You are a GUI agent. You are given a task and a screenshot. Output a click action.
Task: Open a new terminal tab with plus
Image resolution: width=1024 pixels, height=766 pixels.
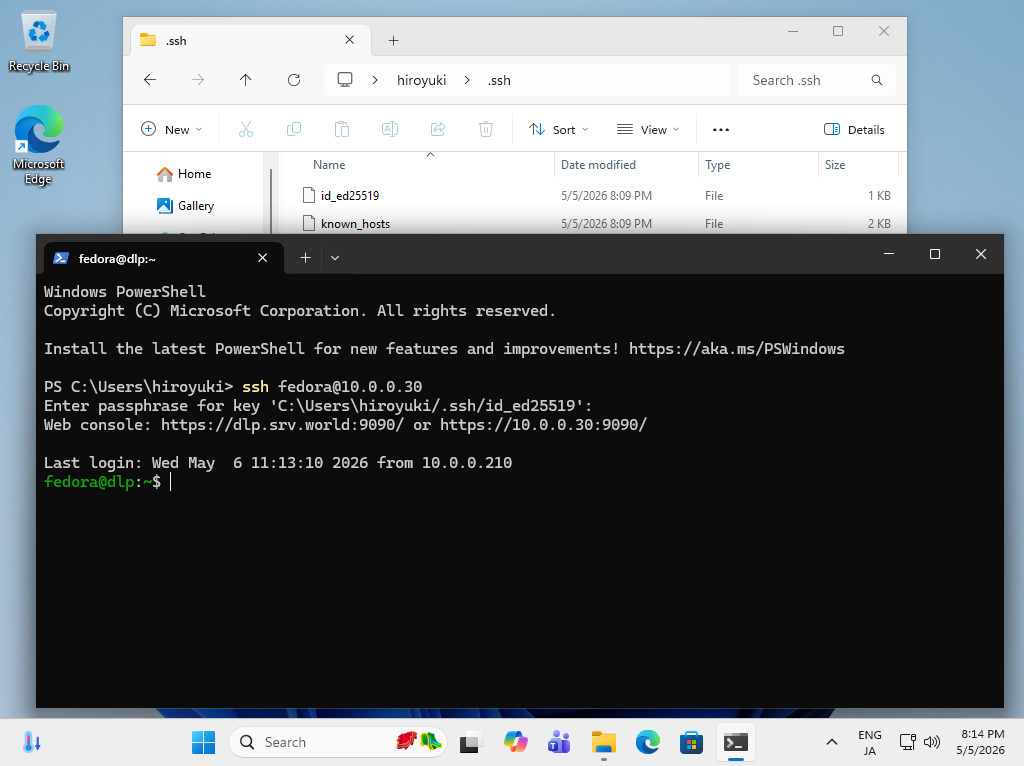click(305, 258)
